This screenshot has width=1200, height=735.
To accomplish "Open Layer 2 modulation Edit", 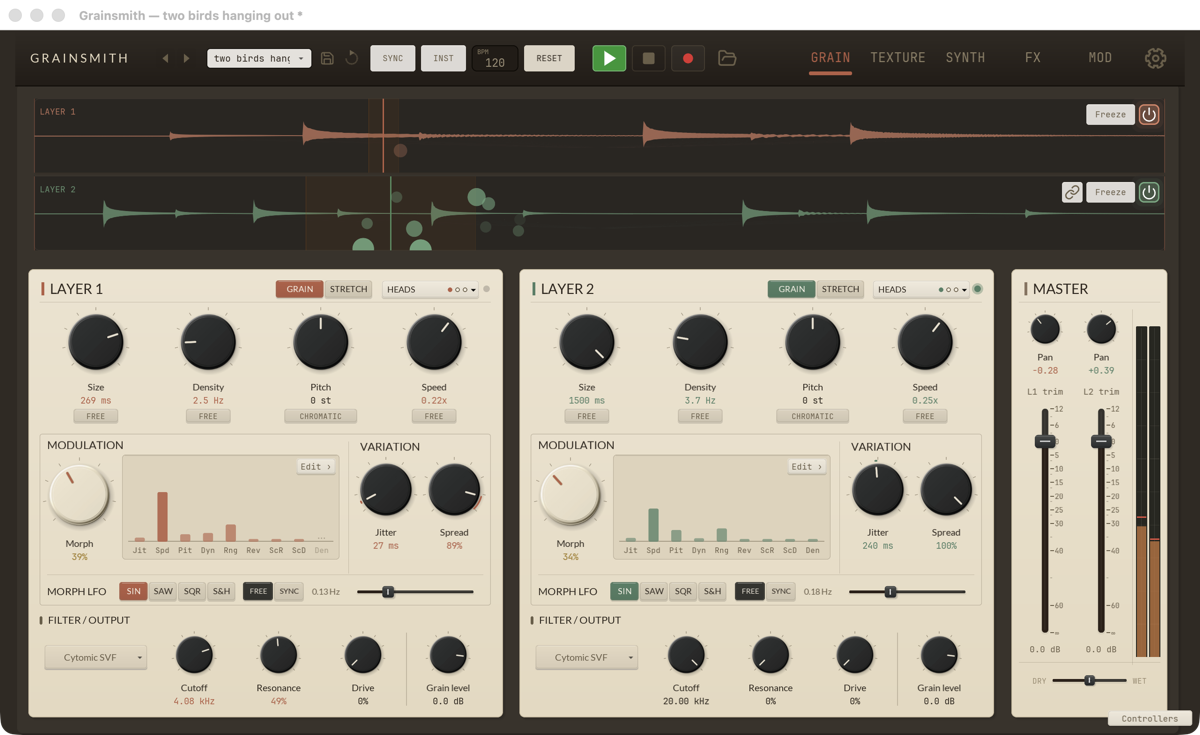I will [807, 466].
